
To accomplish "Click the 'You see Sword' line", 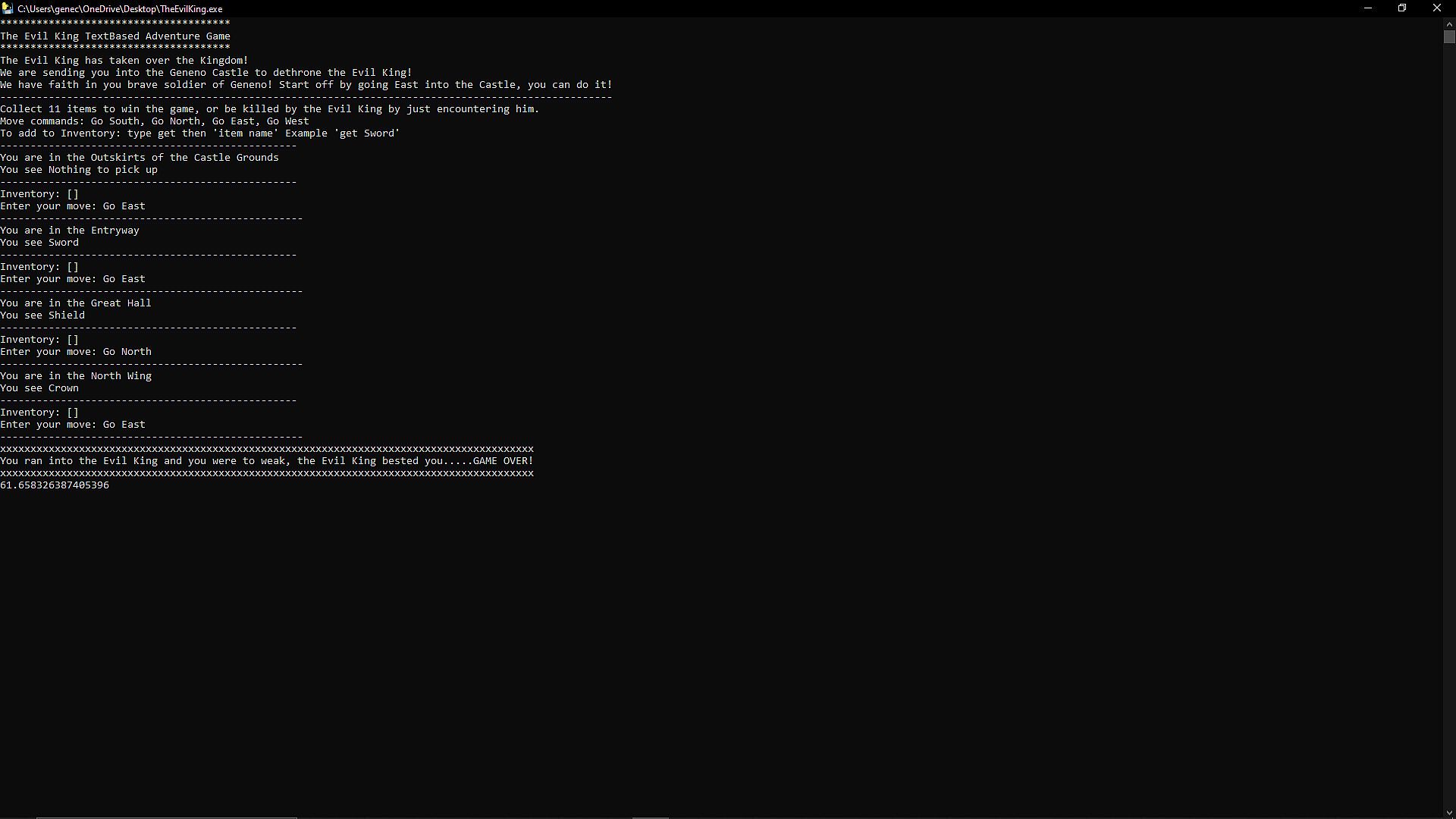I will (39, 243).
